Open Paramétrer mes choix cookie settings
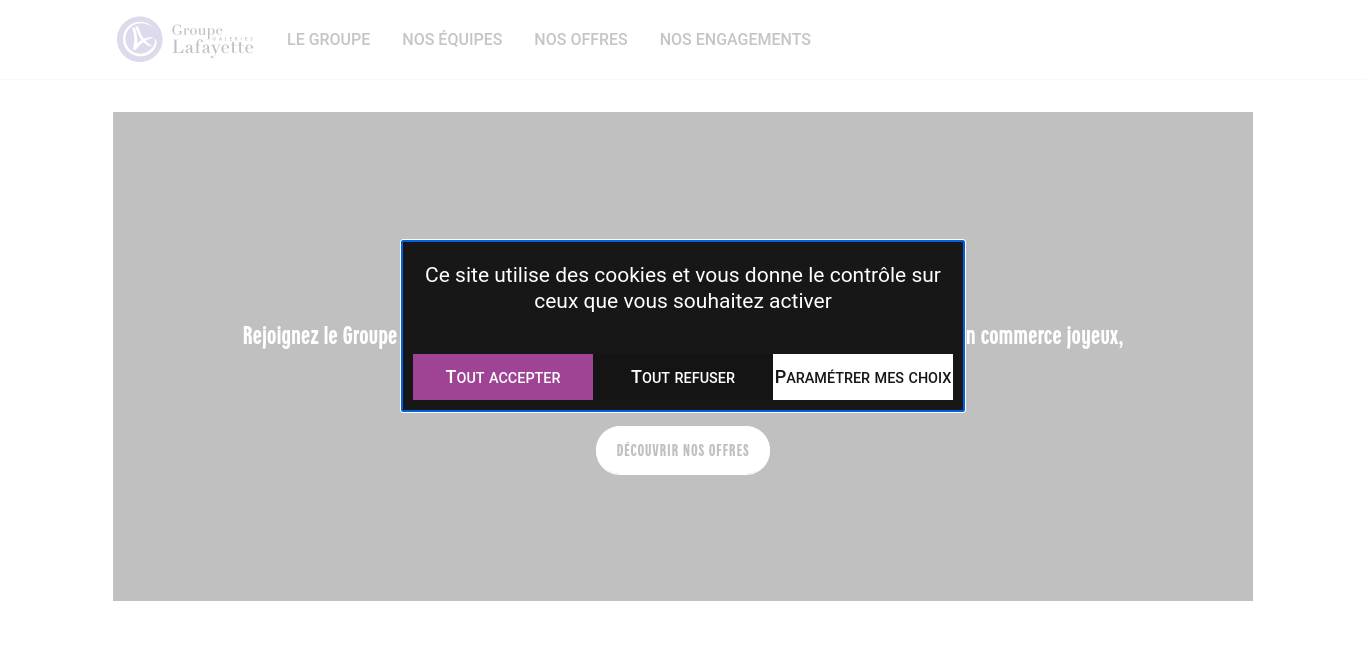 [863, 377]
